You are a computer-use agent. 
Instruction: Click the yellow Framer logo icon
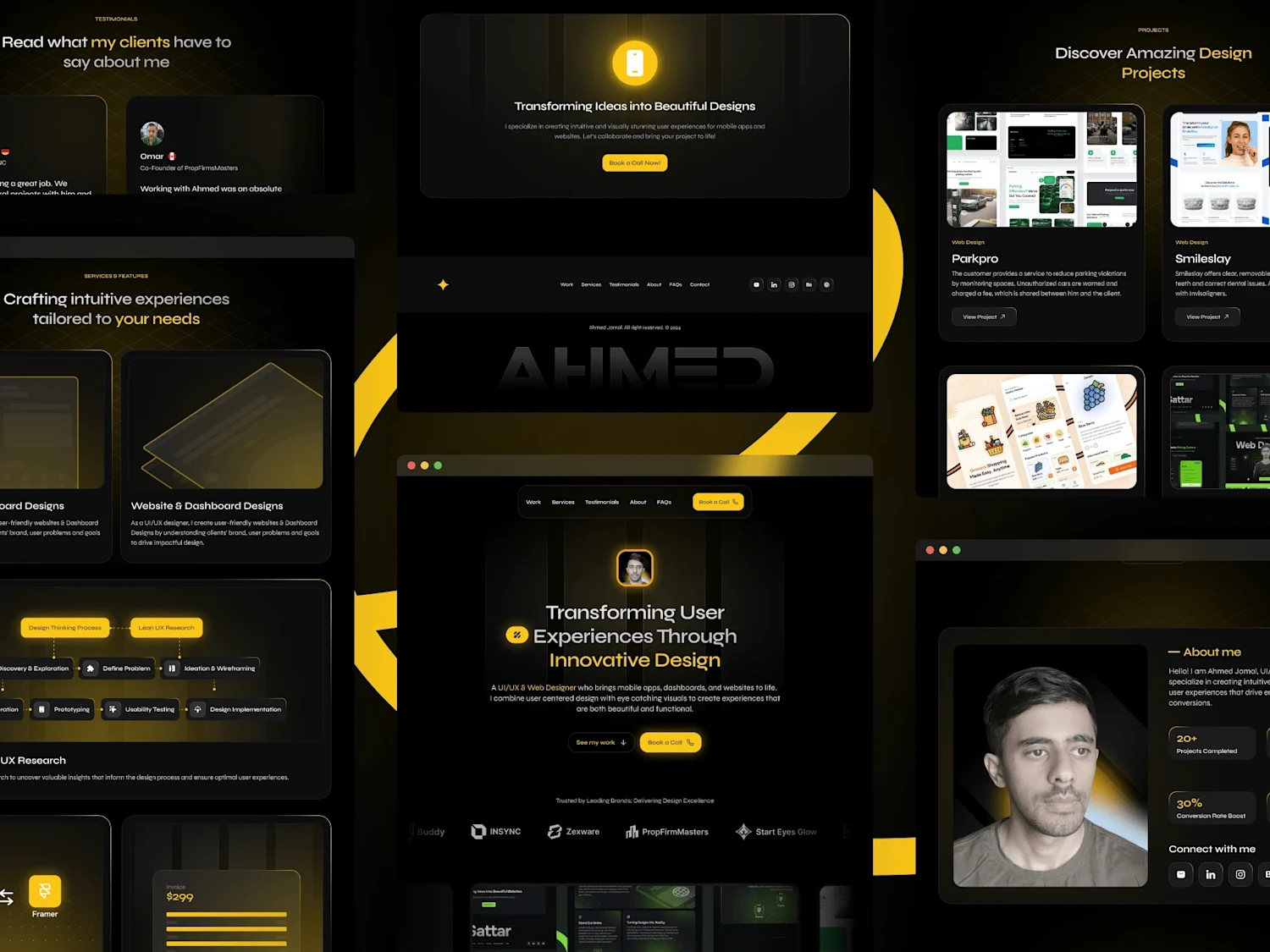(45, 890)
